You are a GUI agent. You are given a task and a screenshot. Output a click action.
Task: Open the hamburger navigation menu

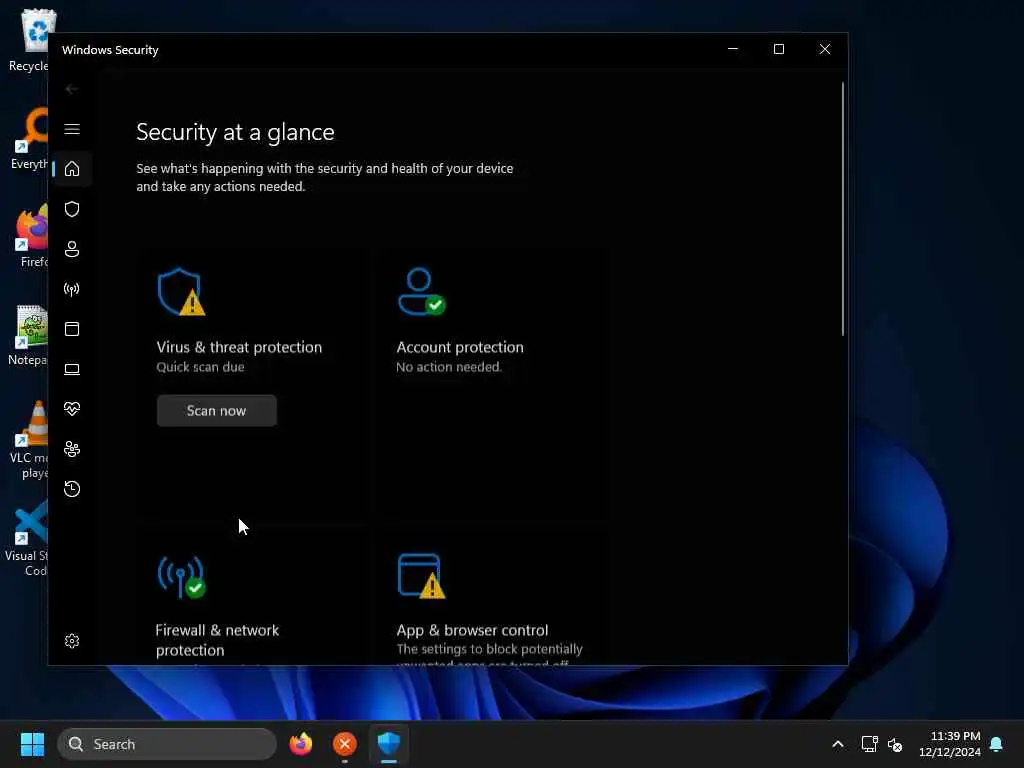click(x=72, y=129)
